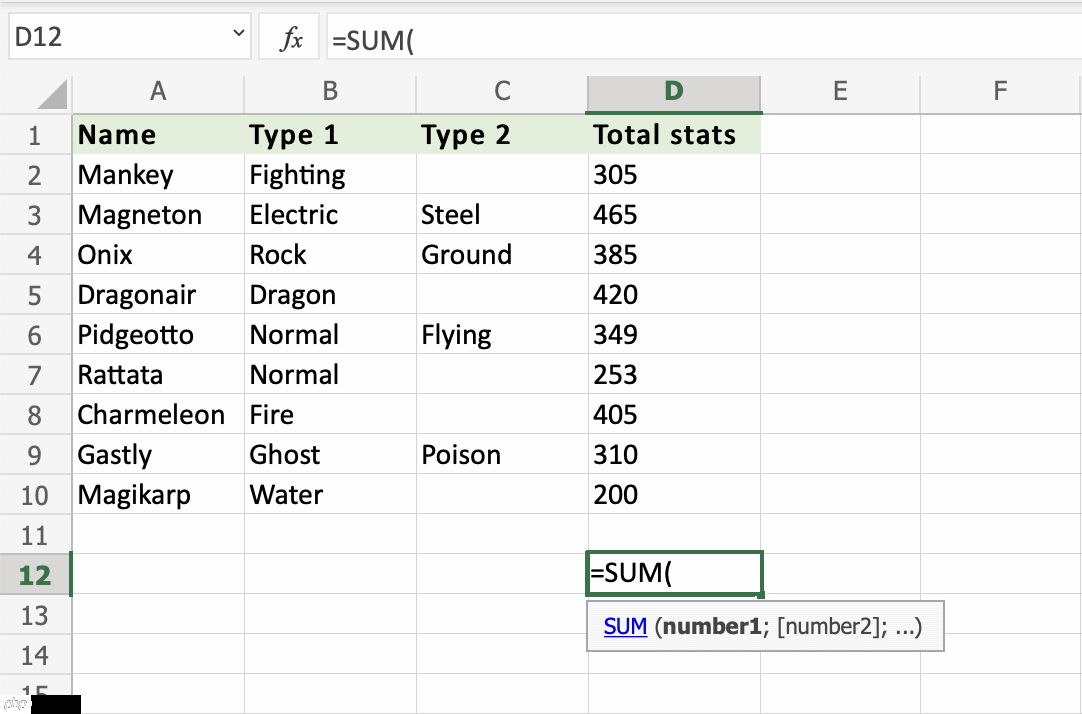Click the Flying cell

point(502,335)
